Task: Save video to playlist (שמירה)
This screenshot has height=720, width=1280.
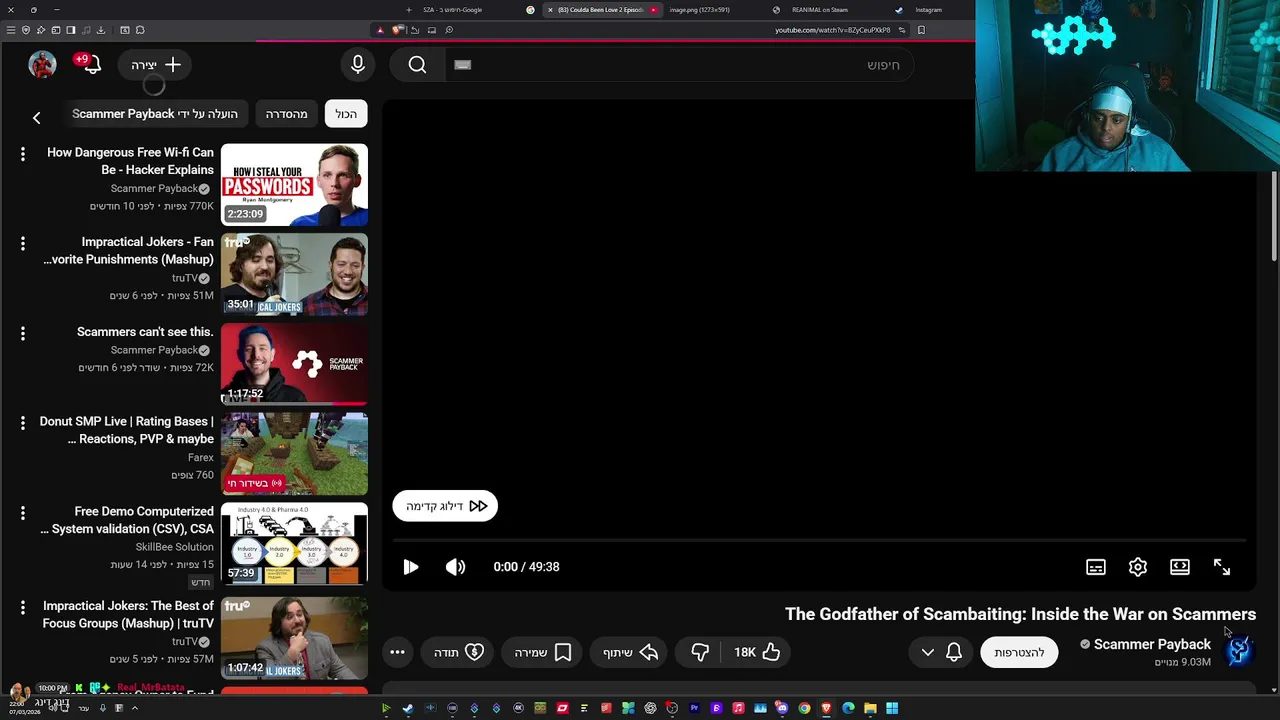Action: pyautogui.click(x=542, y=652)
